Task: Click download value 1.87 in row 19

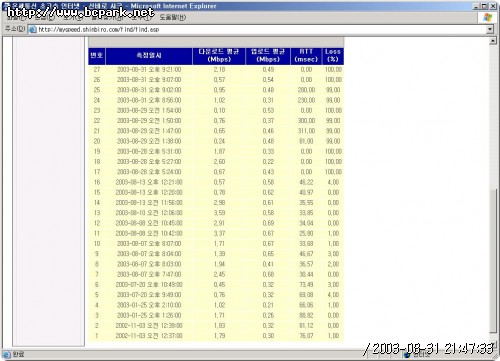Action: click(x=219, y=151)
